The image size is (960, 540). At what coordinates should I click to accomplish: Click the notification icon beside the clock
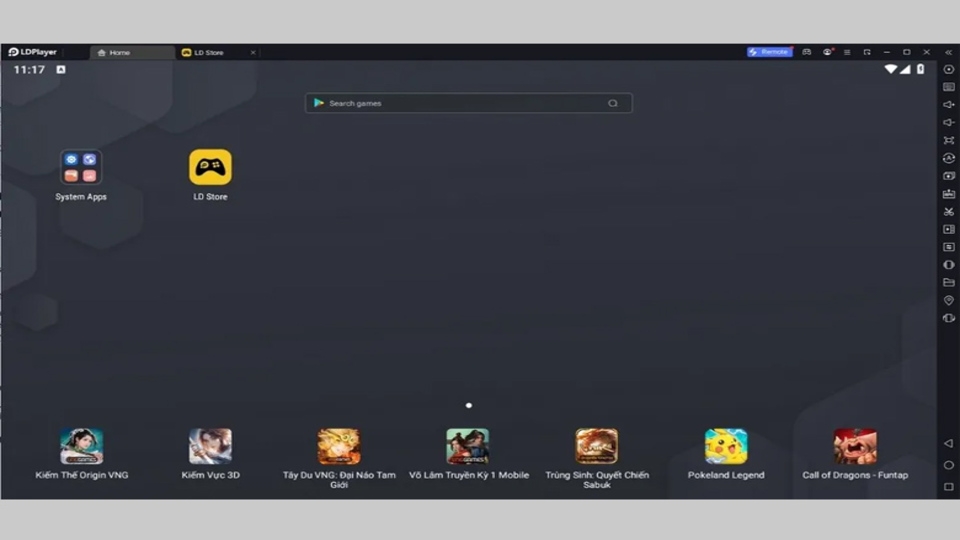[x=61, y=69]
